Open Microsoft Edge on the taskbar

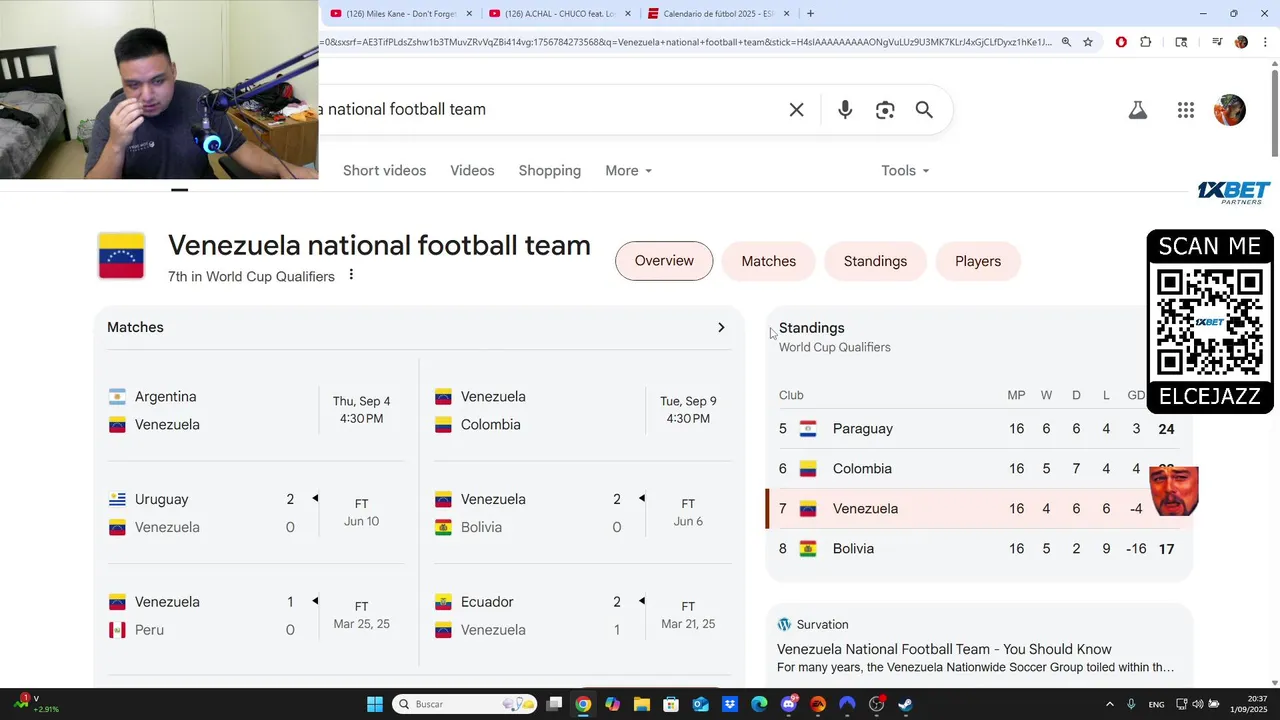(x=759, y=704)
